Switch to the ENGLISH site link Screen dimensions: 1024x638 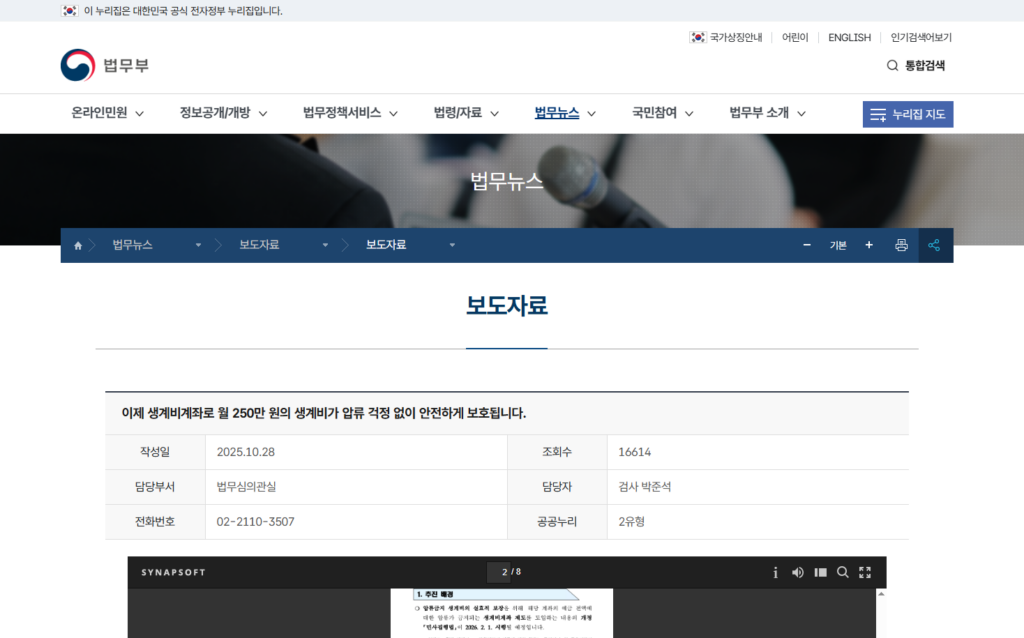click(849, 38)
